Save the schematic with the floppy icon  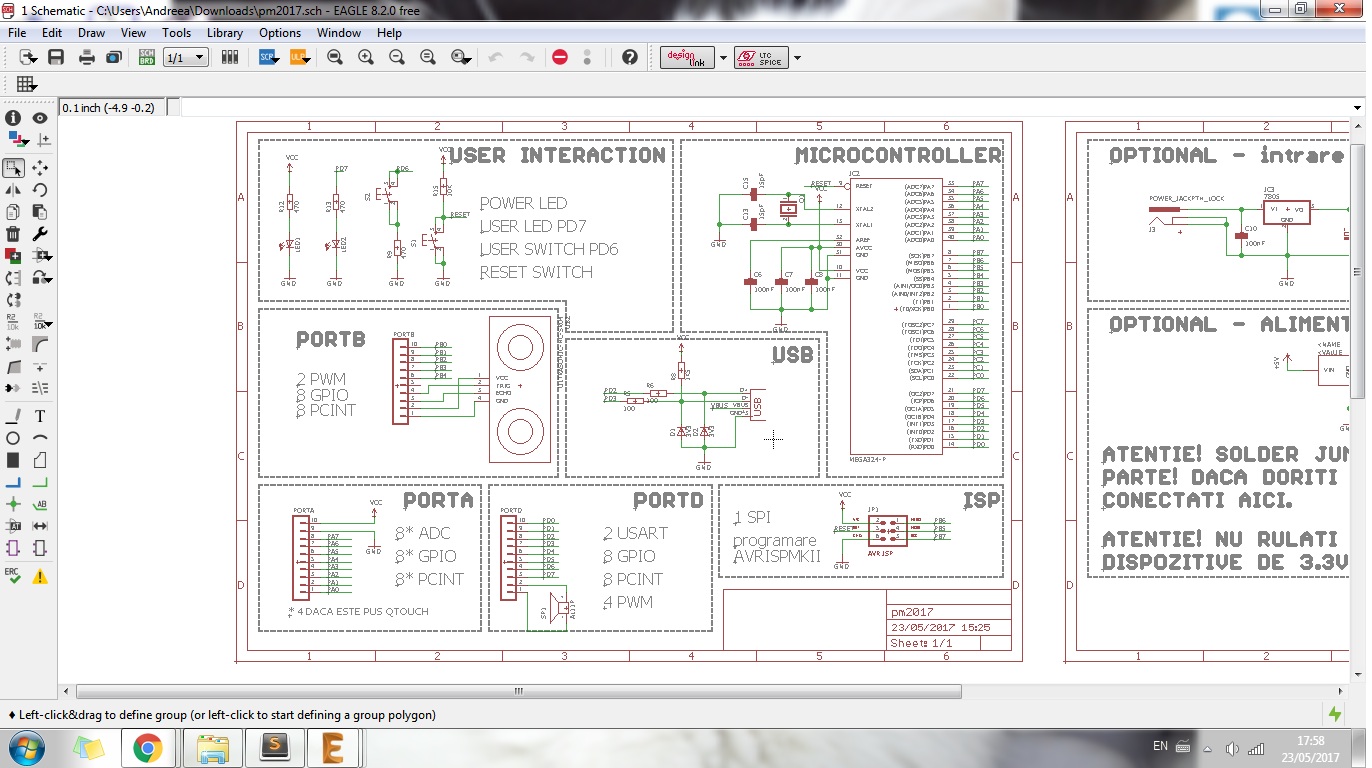click(x=56, y=57)
